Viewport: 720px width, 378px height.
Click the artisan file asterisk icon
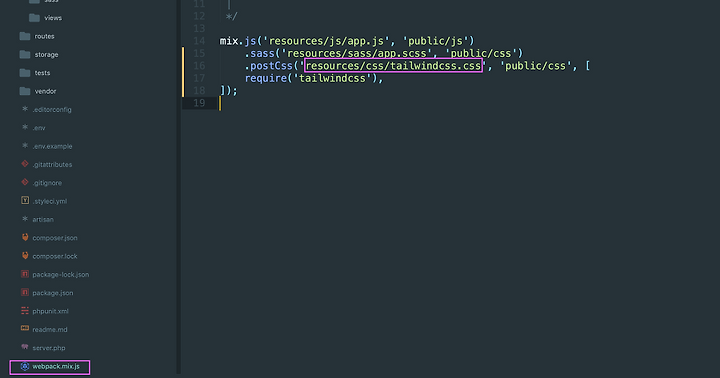point(25,219)
